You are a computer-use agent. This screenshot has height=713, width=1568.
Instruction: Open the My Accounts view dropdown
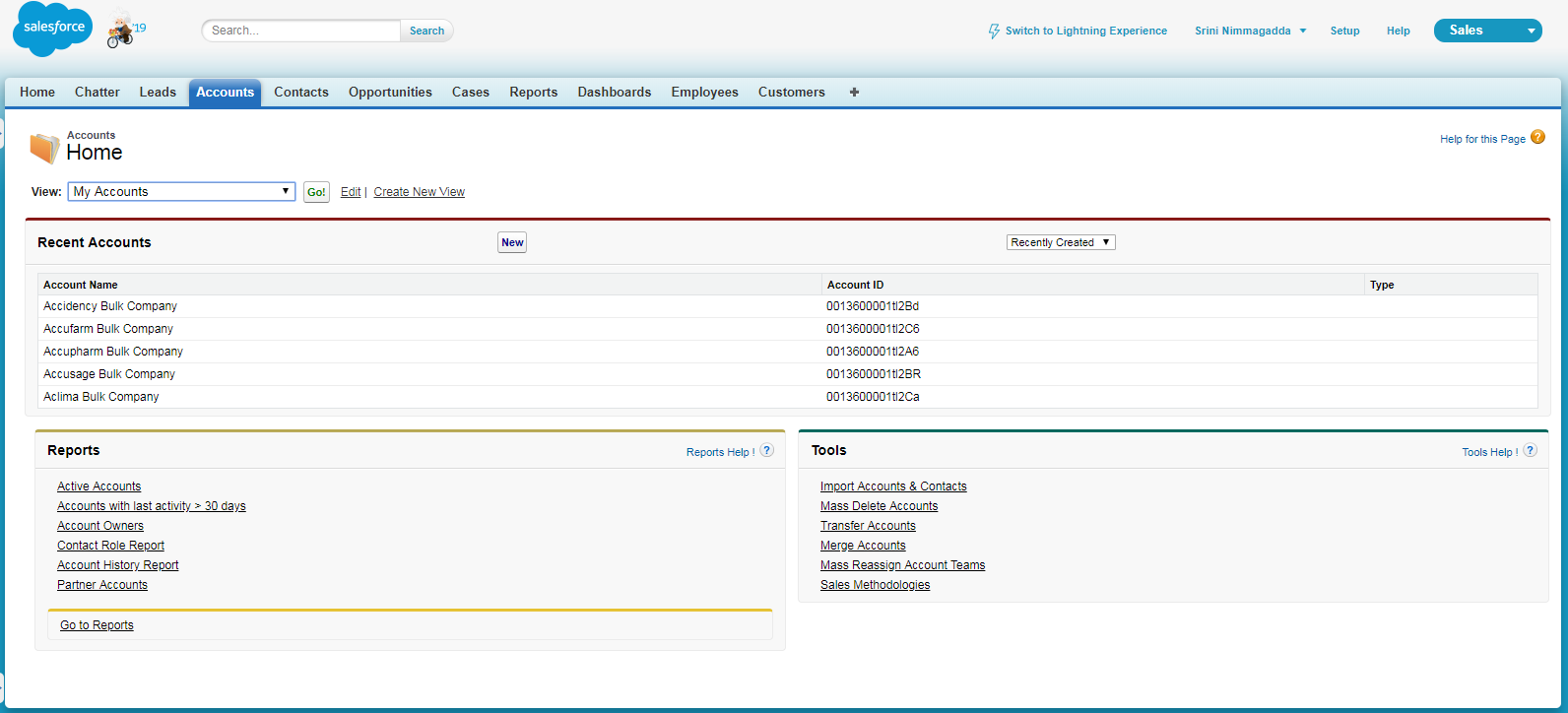(x=182, y=191)
